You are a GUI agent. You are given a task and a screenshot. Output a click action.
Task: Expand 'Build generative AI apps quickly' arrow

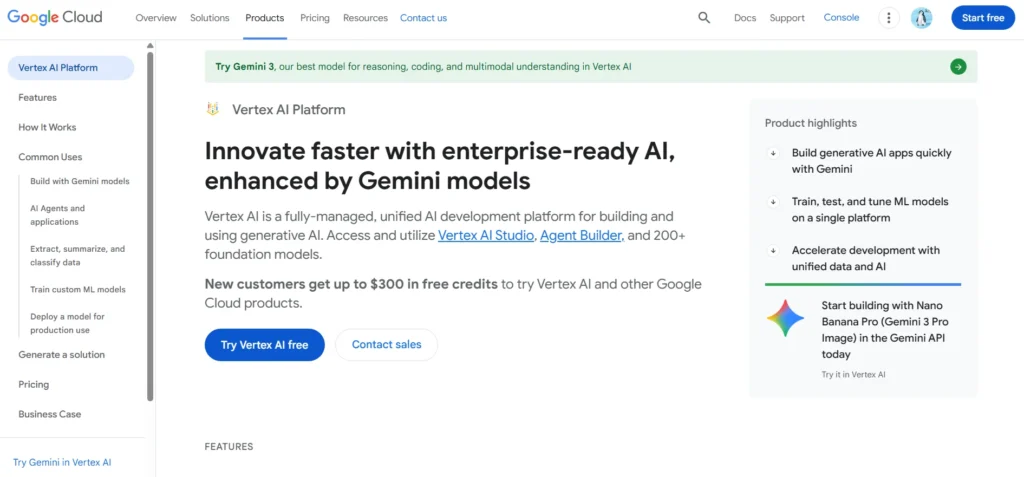(x=773, y=154)
